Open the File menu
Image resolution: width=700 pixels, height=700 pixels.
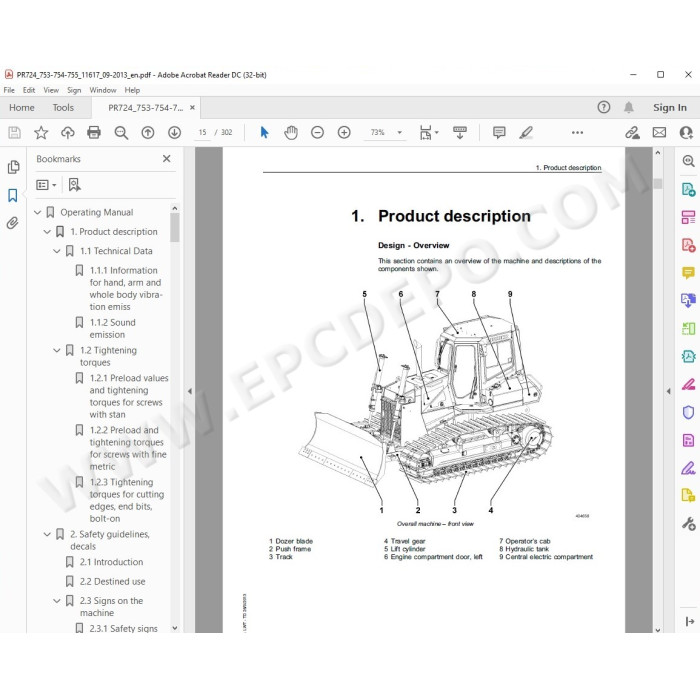(x=9, y=90)
